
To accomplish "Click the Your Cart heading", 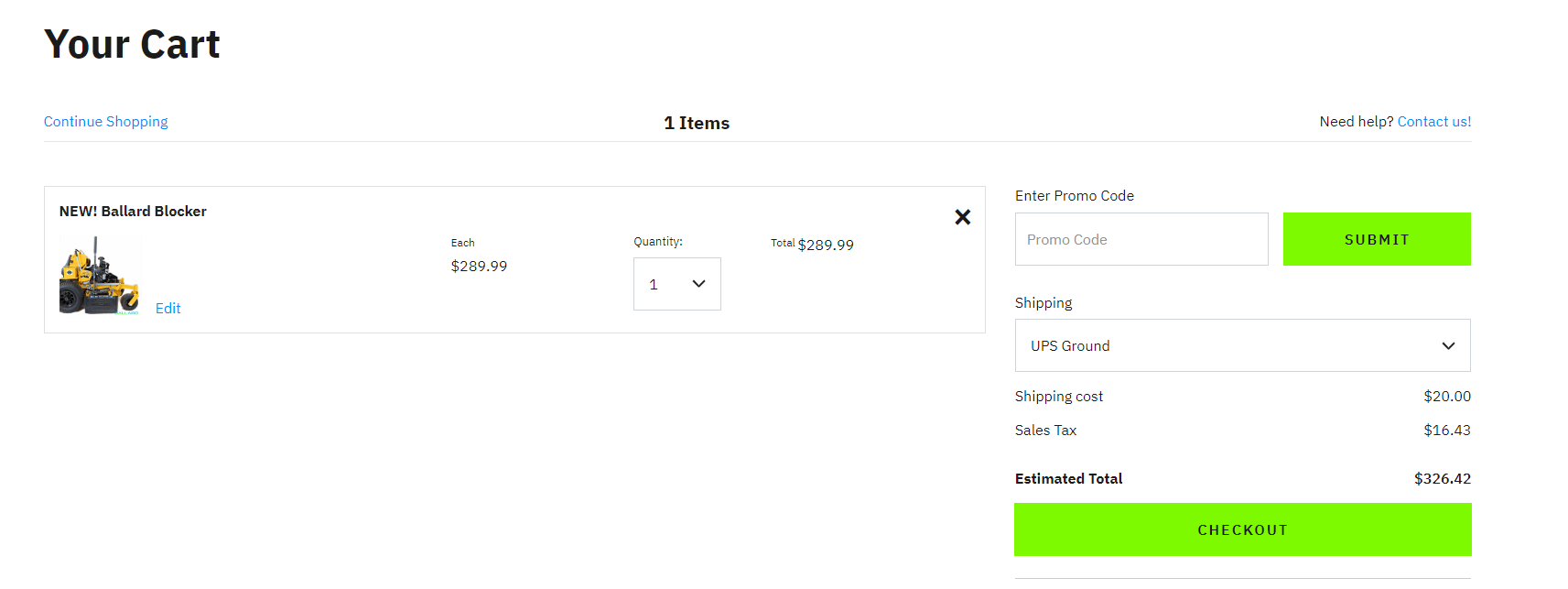I will coord(132,44).
